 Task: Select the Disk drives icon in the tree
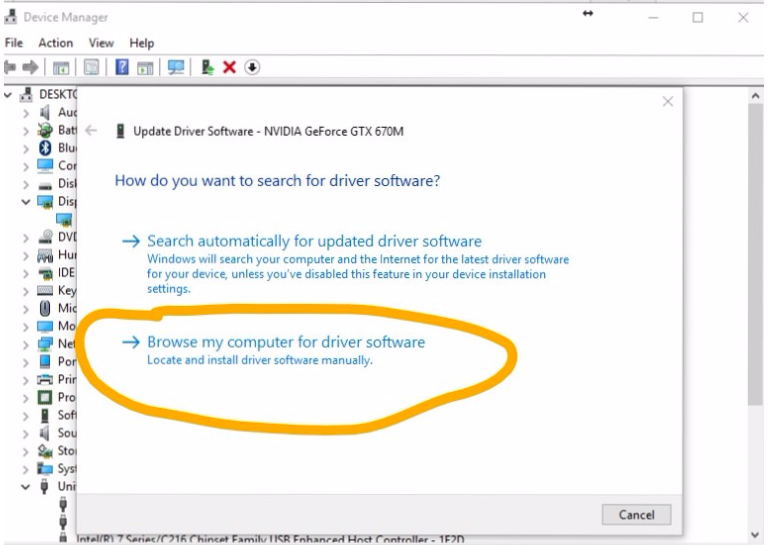click(x=45, y=186)
